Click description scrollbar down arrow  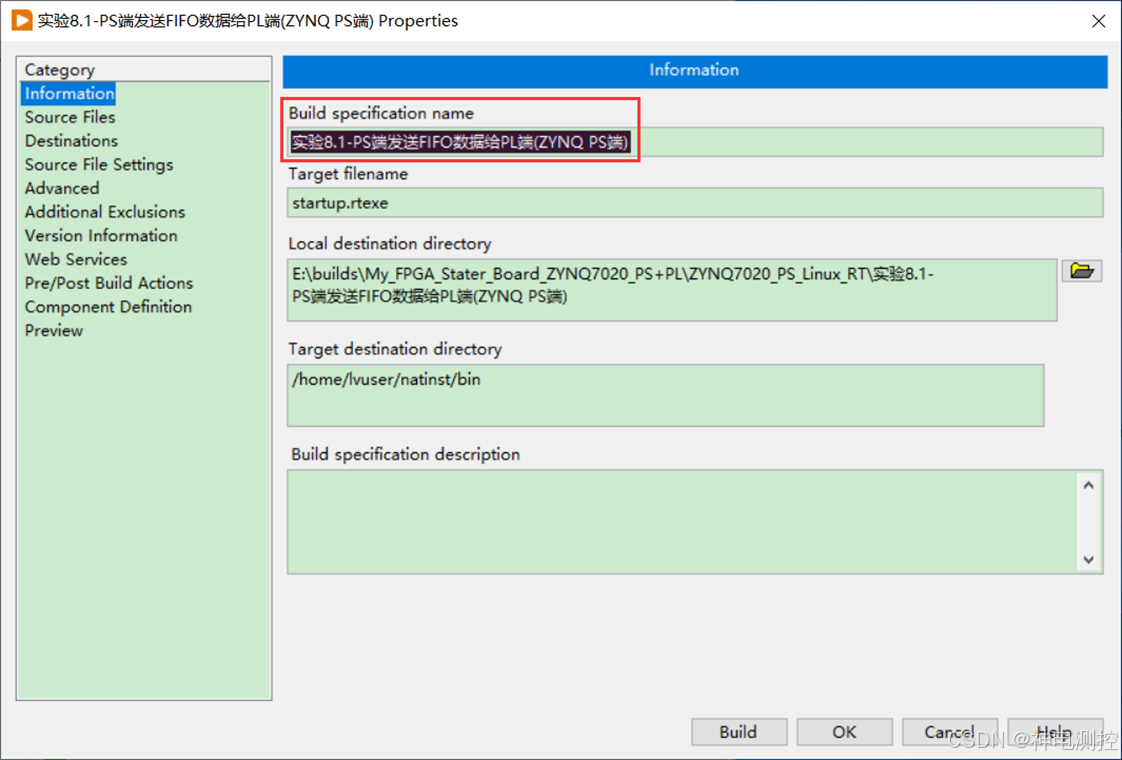tap(1088, 560)
